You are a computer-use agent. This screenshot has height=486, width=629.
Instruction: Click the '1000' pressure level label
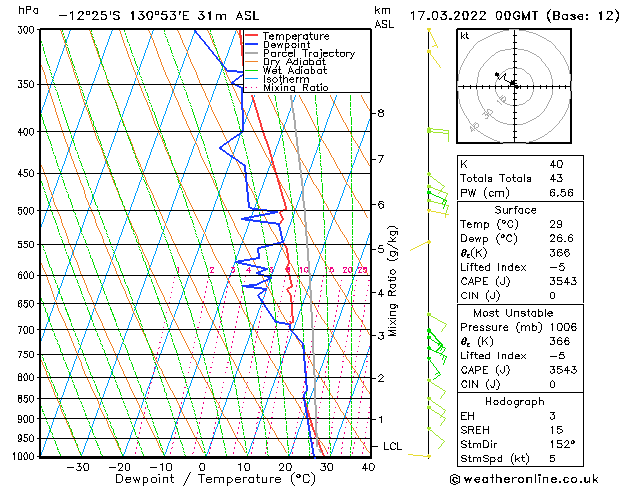[x=24, y=456]
